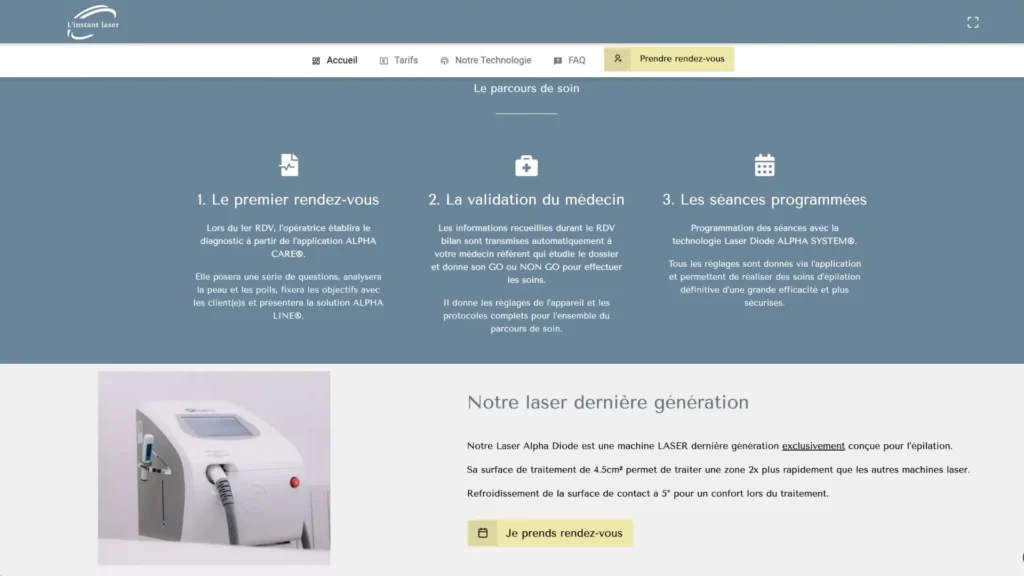Click the first-aid kit icon above step 2
The width and height of the screenshot is (1024, 576).
pos(526,165)
